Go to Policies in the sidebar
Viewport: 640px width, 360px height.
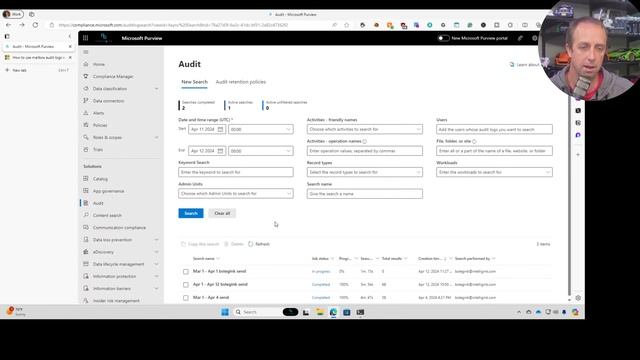(100, 125)
